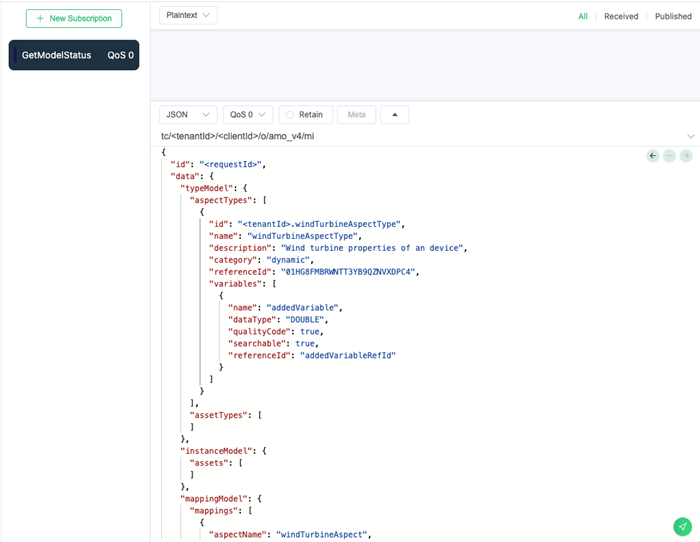Switch to the Published messages tab
Screen dimensions: 700x542
click(673, 17)
